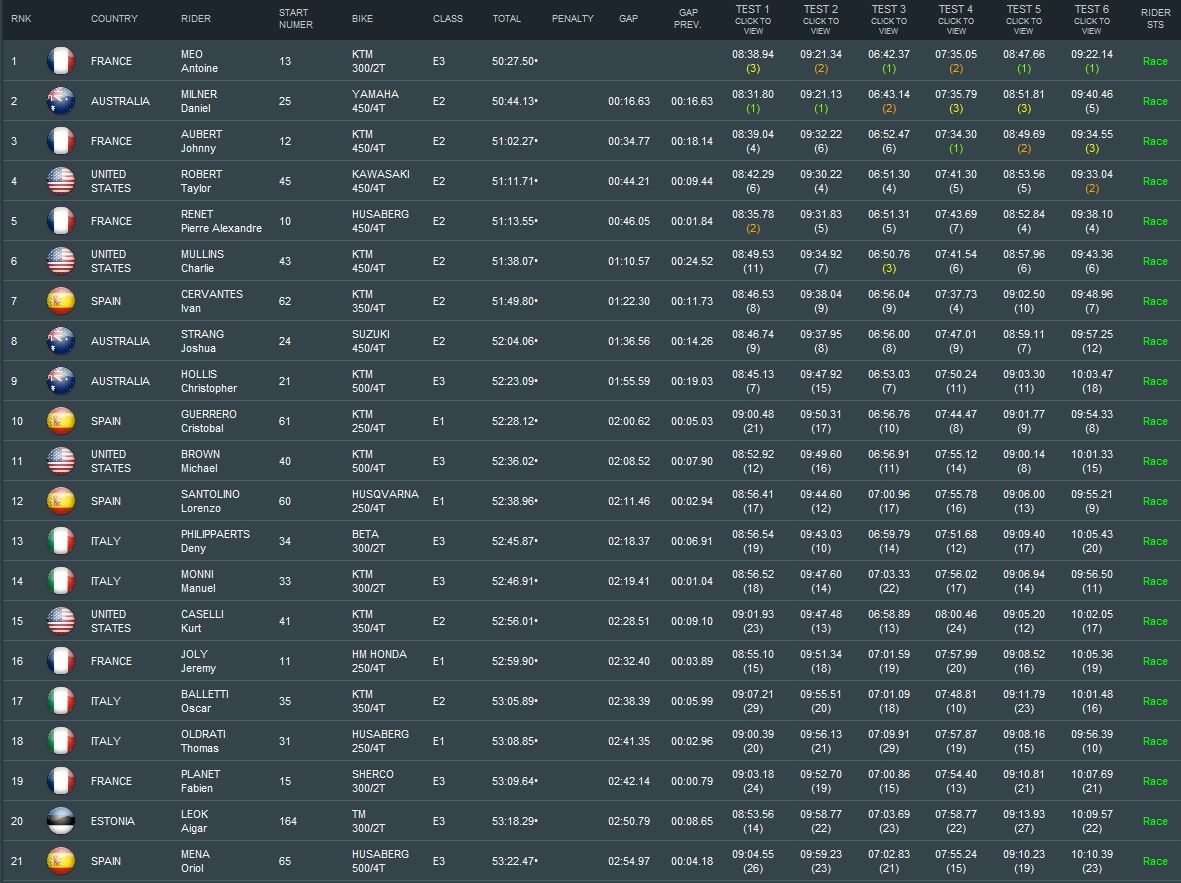Viewport: 1181px width, 883px height.
Task: Click United States flag for Taylor Robert
Action: pos(61,181)
